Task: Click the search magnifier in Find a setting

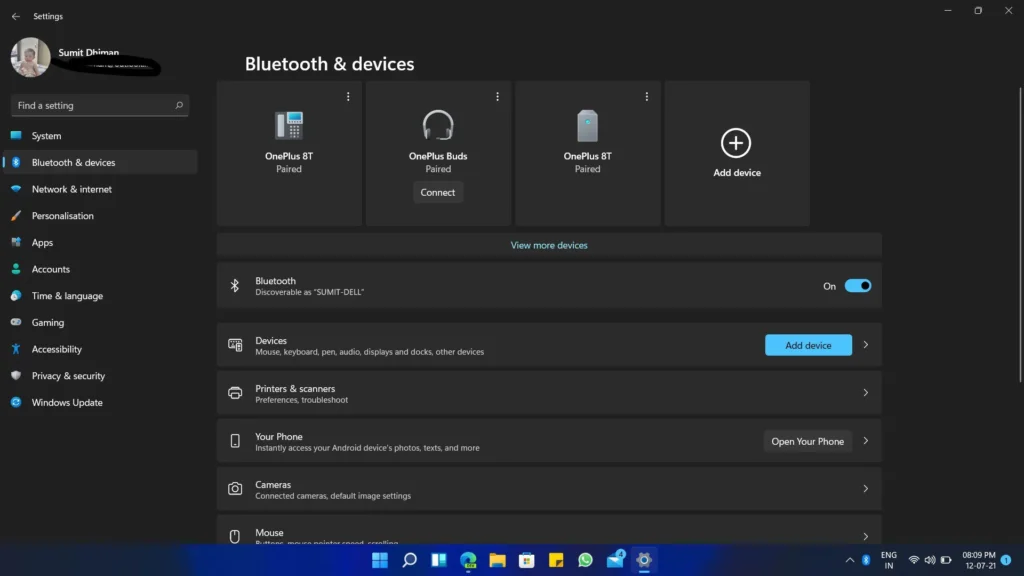Action: (179, 105)
